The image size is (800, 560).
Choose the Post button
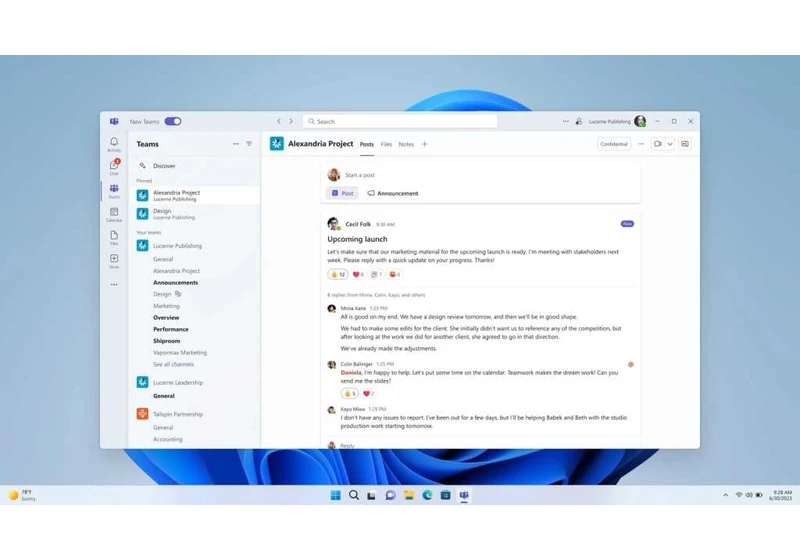tap(342, 193)
